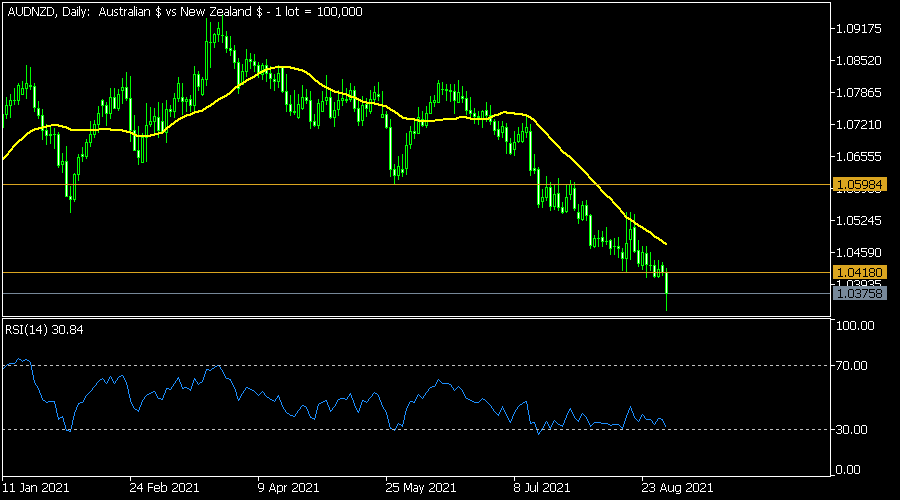
Task: Click the 1.08520 price scale value
Action: coord(859,61)
